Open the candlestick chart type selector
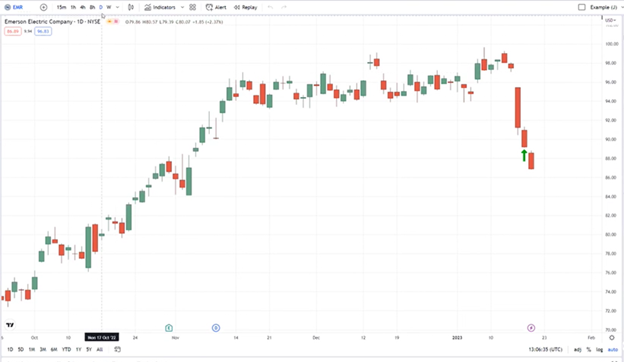624x362 pixels. 131,7
